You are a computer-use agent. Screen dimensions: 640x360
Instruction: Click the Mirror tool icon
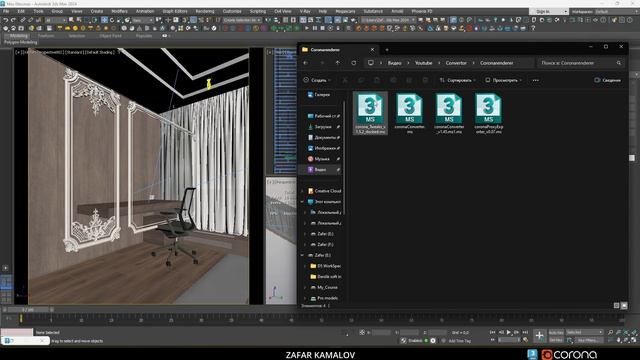click(268, 20)
